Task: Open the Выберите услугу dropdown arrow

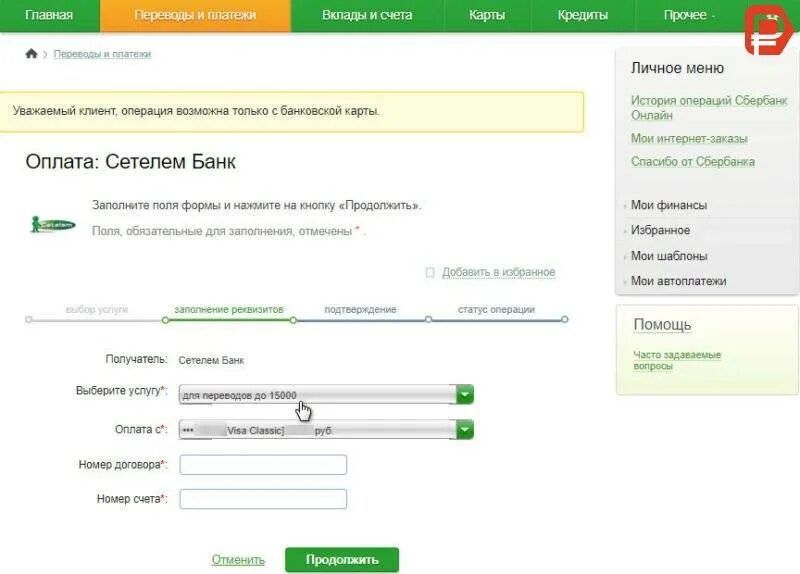Action: pos(465,394)
